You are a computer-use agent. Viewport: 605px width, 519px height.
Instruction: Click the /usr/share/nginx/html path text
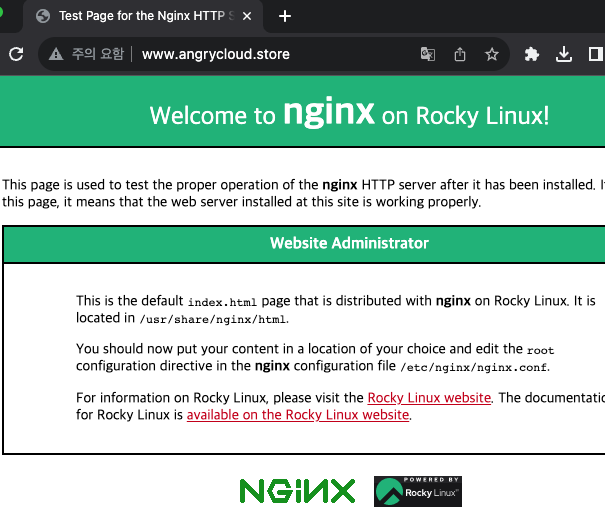(213, 319)
